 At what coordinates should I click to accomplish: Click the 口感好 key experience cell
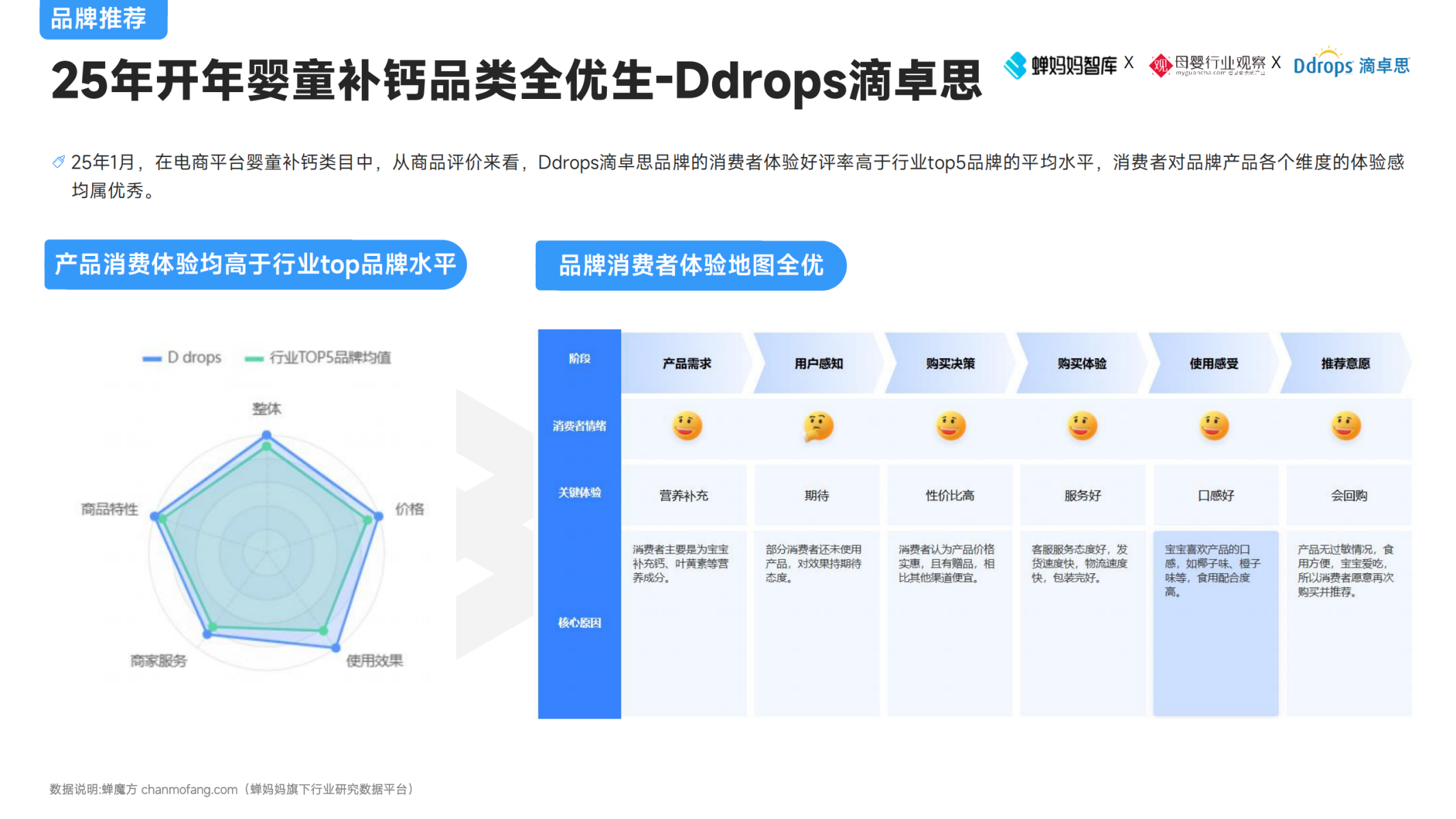(x=1216, y=495)
